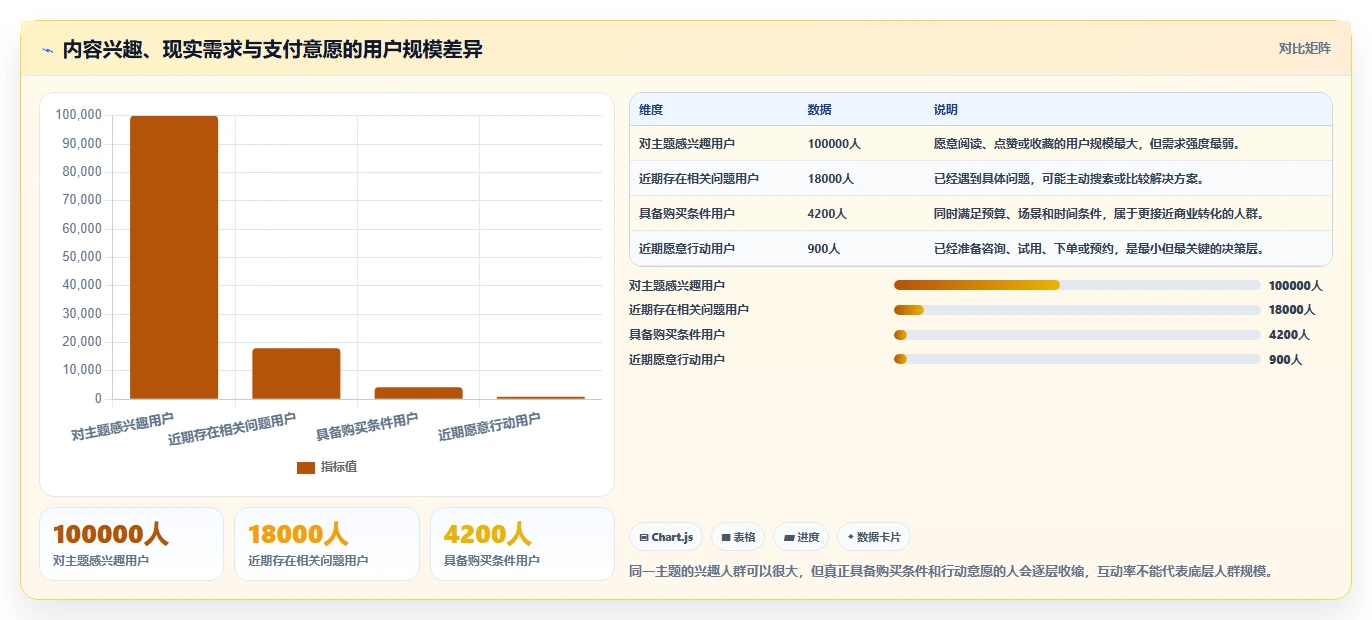
Task: Click the progress bar for 具备购买条件用户
Action: 1077,335
